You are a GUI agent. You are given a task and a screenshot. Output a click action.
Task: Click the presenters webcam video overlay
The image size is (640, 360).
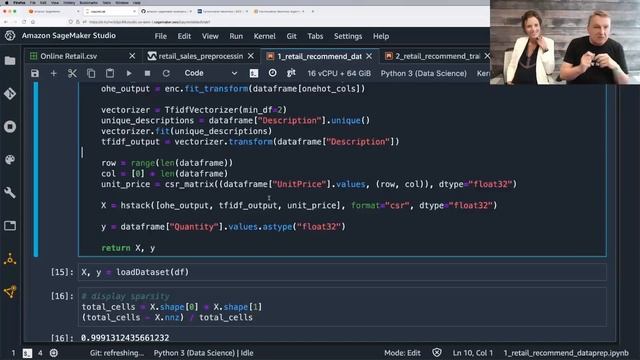pyautogui.click(x=565, y=42)
